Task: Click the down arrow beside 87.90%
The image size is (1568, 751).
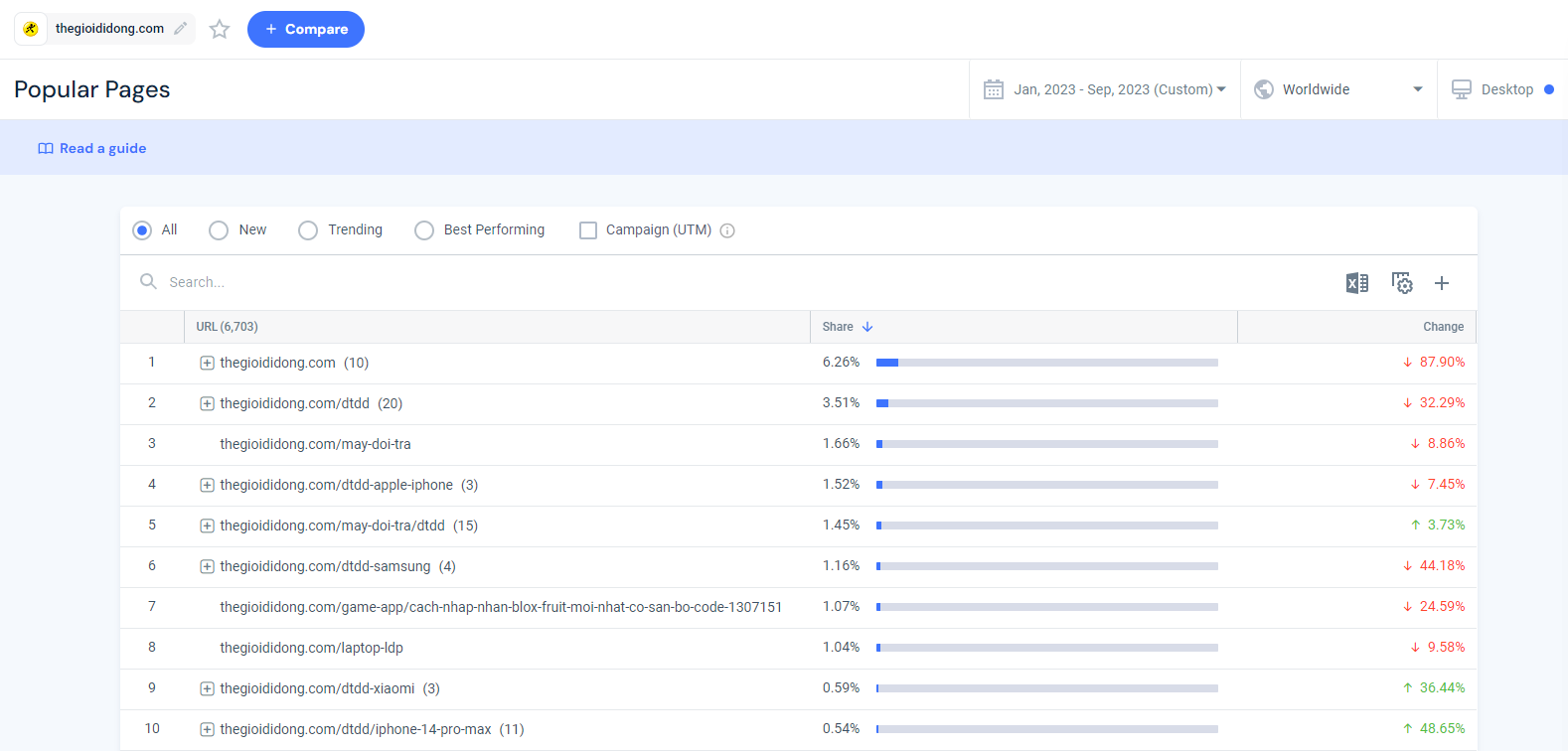Action: tap(1407, 363)
